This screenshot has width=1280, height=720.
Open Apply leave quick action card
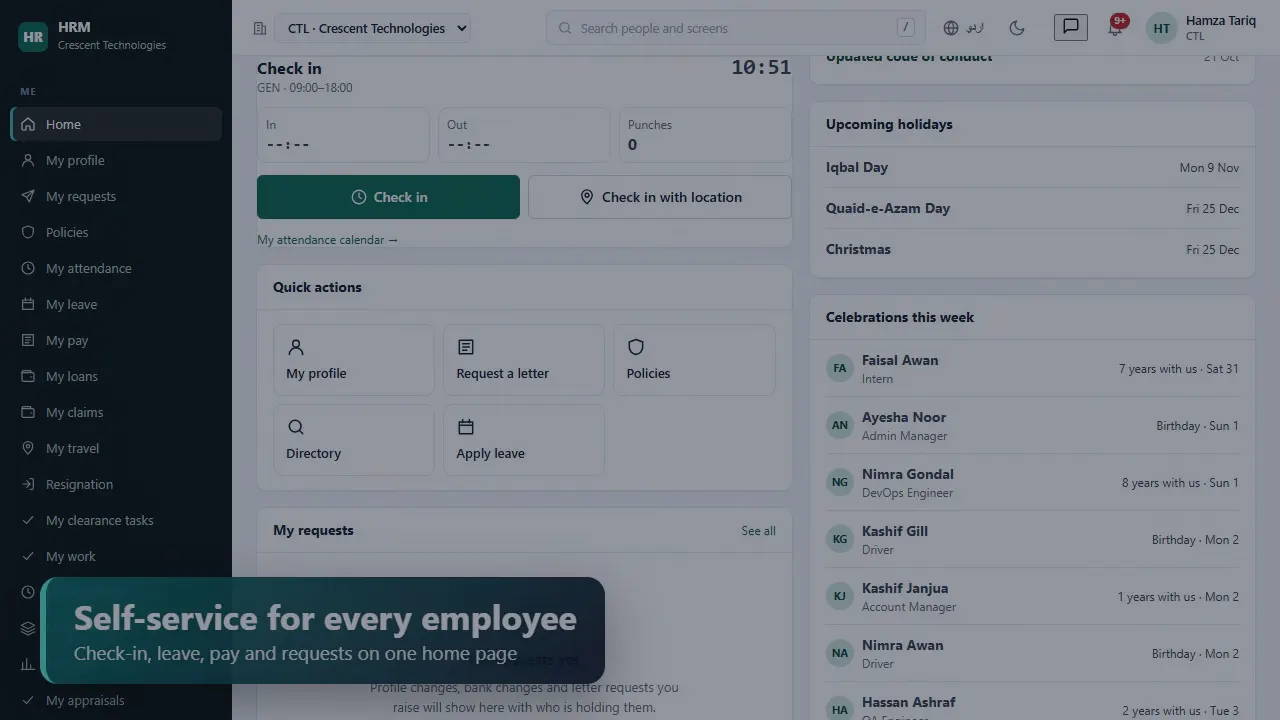point(524,440)
